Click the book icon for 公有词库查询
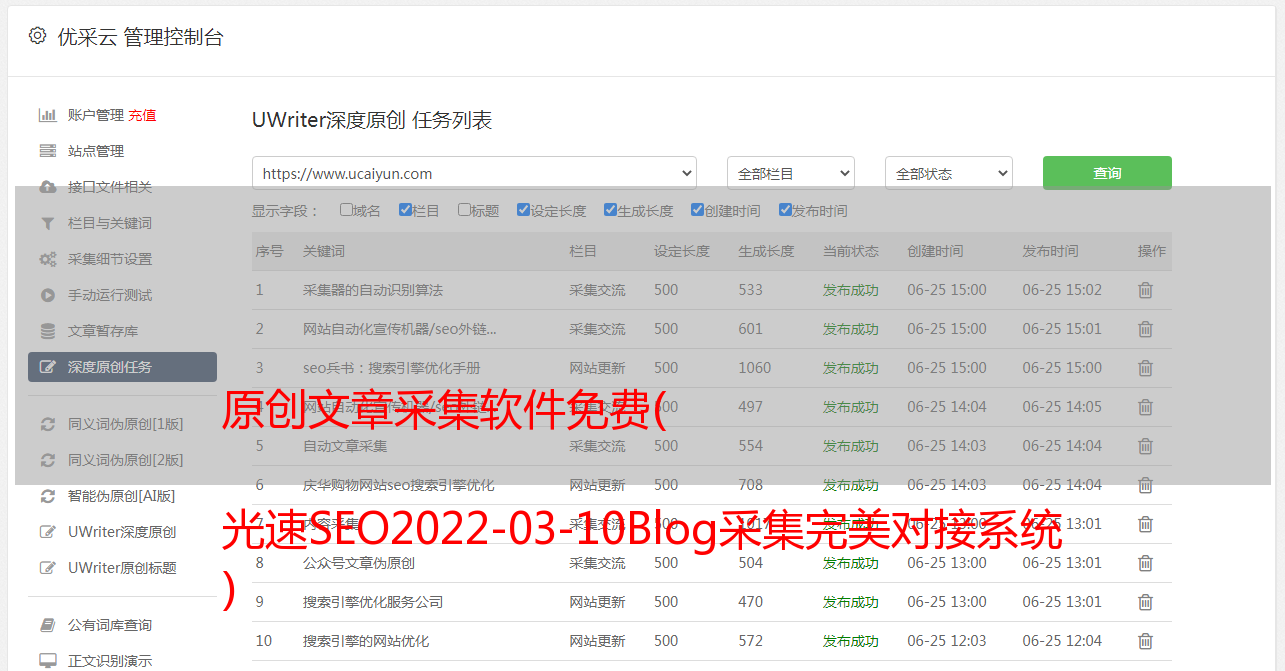This screenshot has height=671, width=1285. (47, 625)
